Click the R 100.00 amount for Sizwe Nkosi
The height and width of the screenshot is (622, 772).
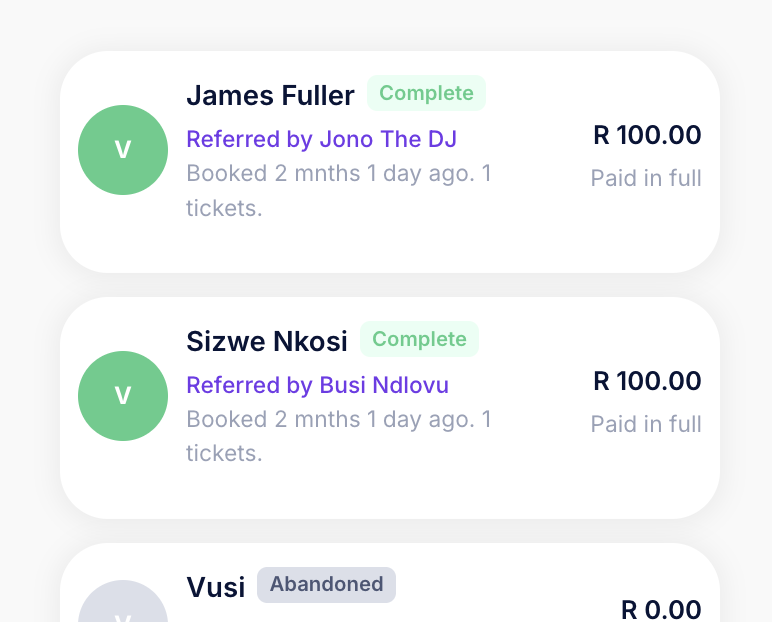pos(647,381)
